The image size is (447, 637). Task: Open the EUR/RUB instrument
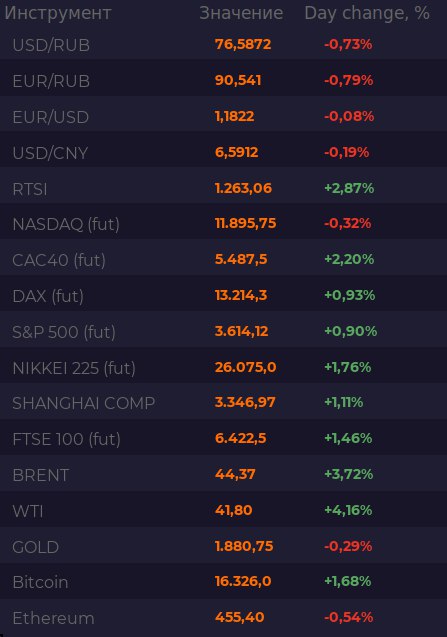pos(51,81)
